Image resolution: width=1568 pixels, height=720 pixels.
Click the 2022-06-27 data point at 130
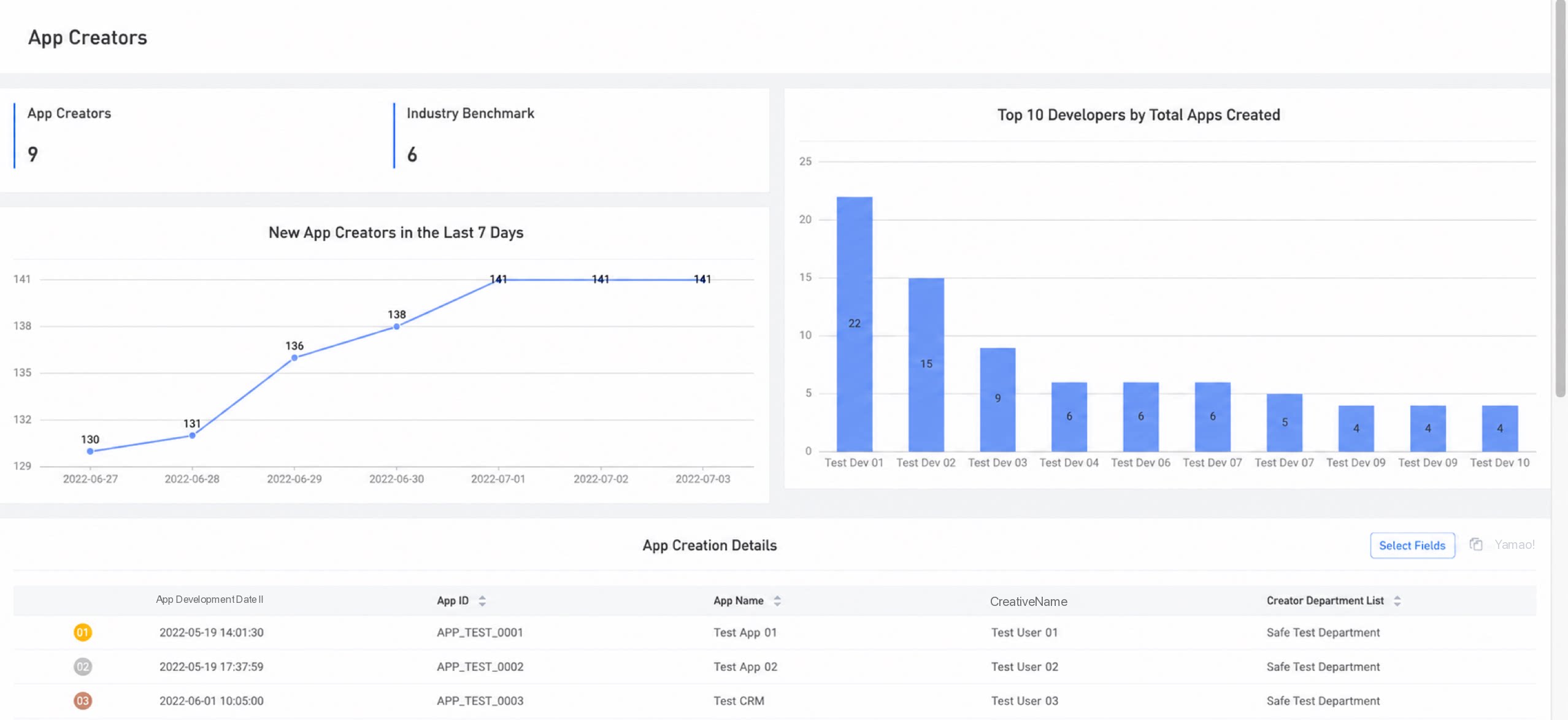(90, 451)
